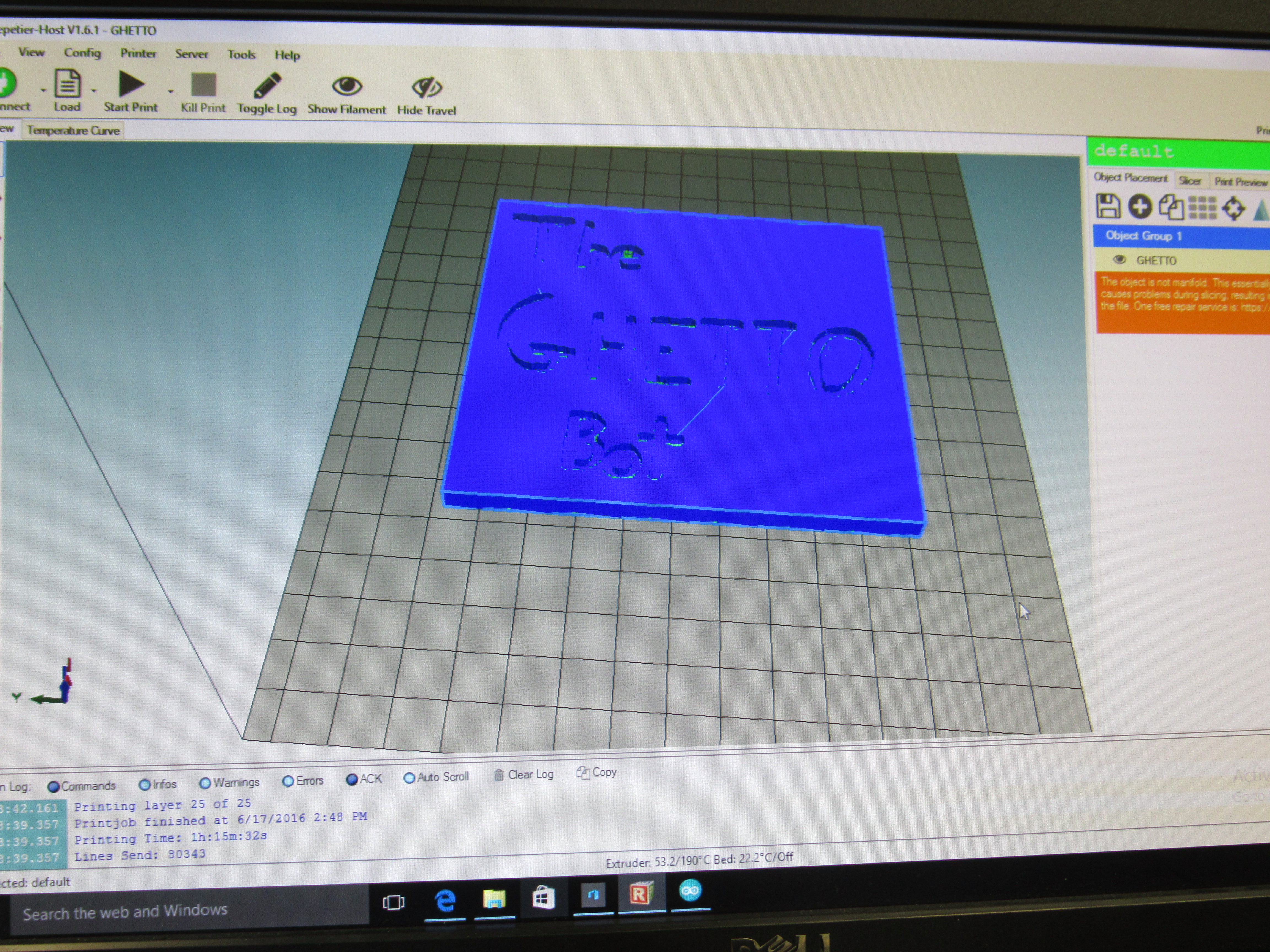Screen dimensions: 1270x952
Task: Click the Center Object crosshair icon
Action: point(1233,208)
